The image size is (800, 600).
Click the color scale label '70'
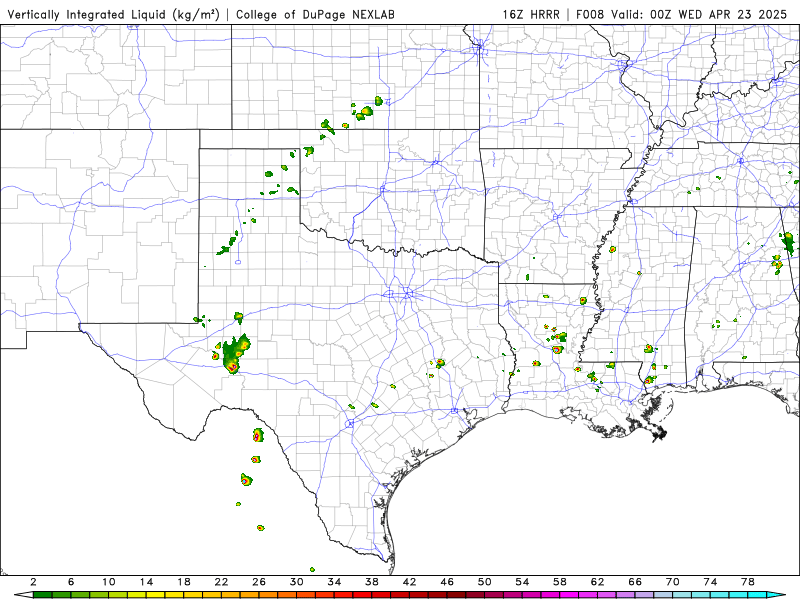click(673, 582)
